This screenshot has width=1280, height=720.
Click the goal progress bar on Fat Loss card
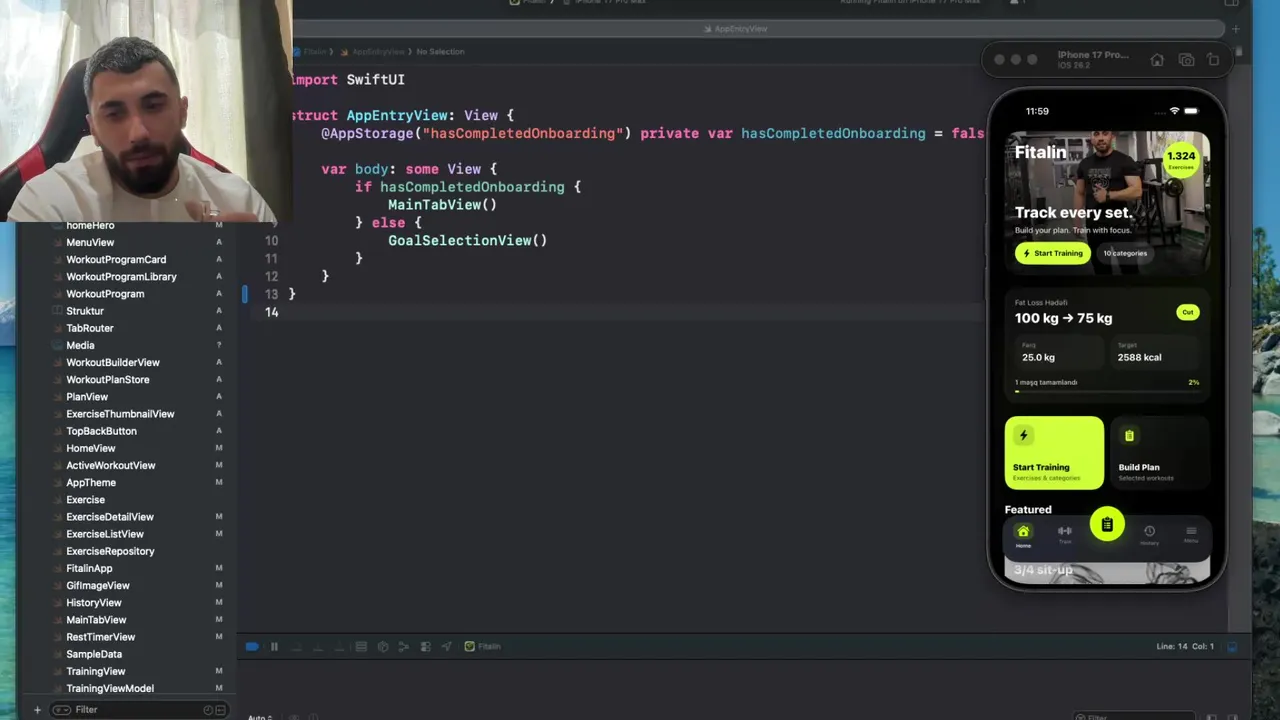pos(1107,391)
